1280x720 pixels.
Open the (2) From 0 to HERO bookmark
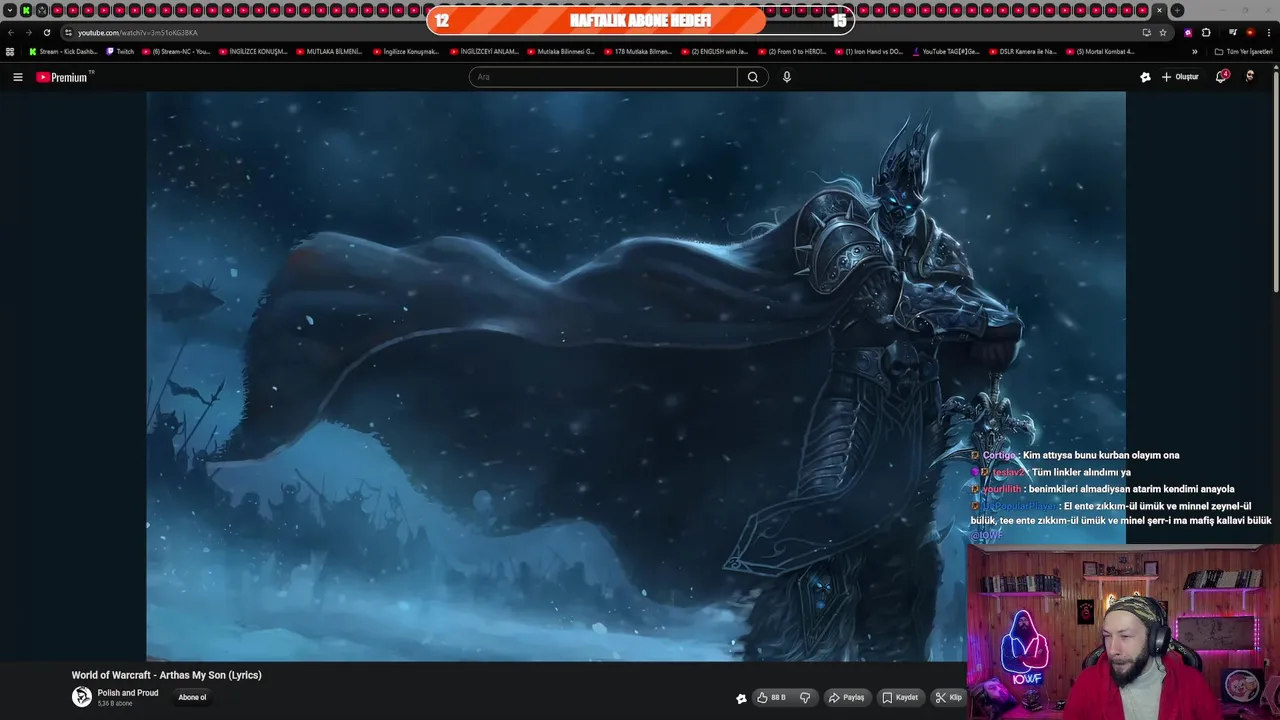pyautogui.click(x=791, y=51)
